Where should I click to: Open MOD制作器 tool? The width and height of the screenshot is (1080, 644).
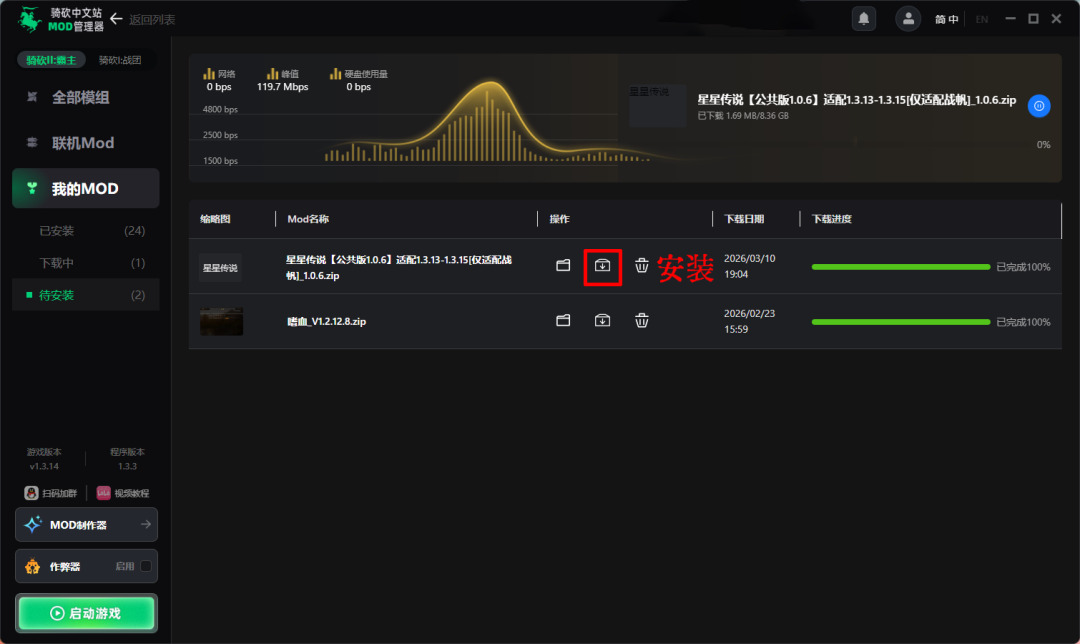tap(86, 525)
